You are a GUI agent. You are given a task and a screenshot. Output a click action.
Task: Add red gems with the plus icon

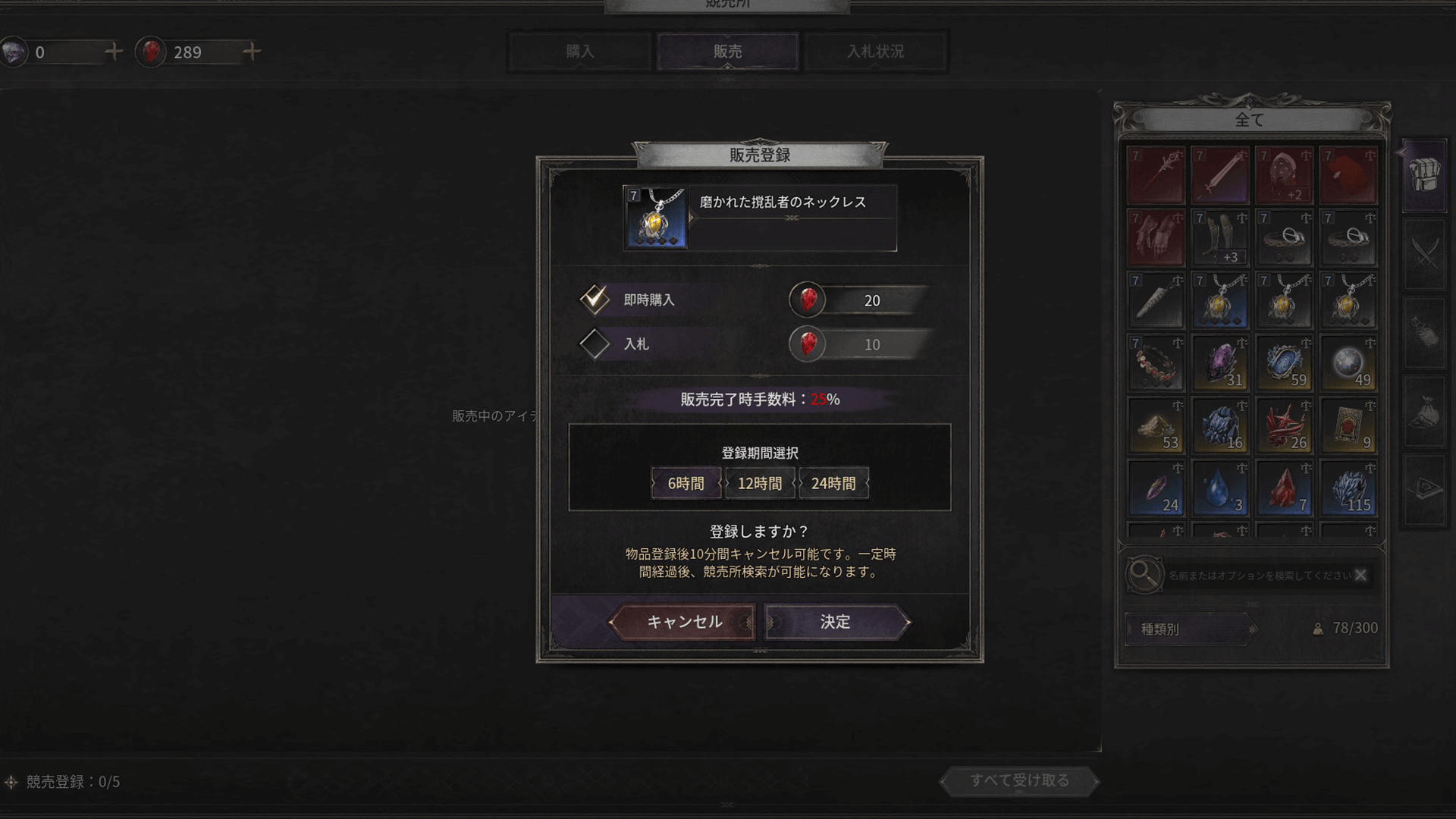[252, 52]
